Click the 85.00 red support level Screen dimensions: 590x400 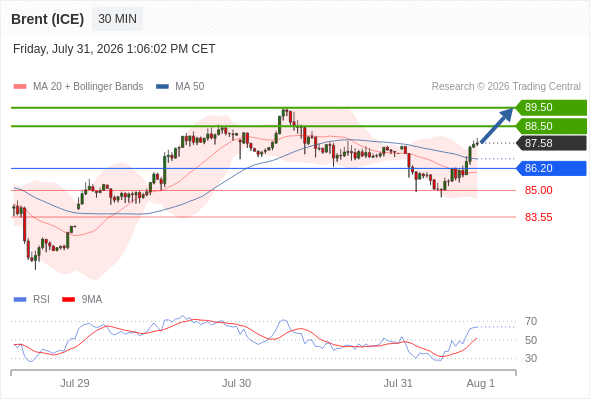coord(538,190)
